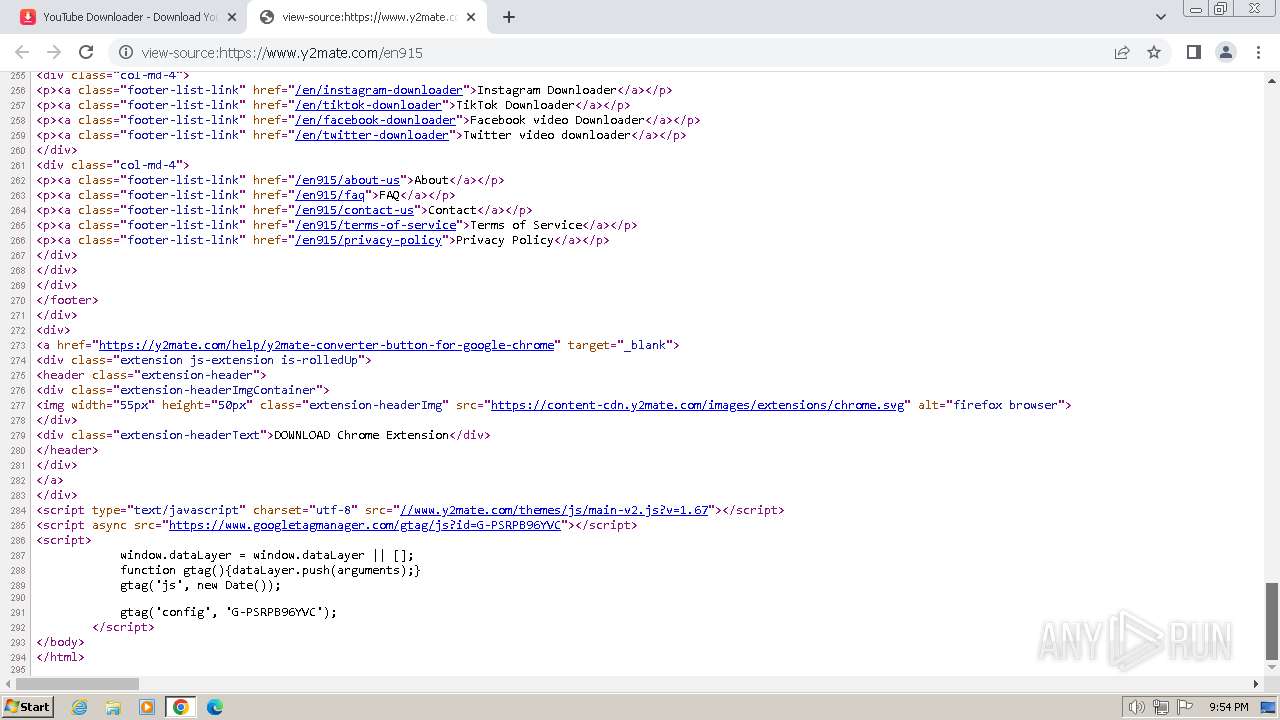This screenshot has width=1280, height=720.
Task: Open the /en/instagram-downloader link
Action: click(379, 90)
